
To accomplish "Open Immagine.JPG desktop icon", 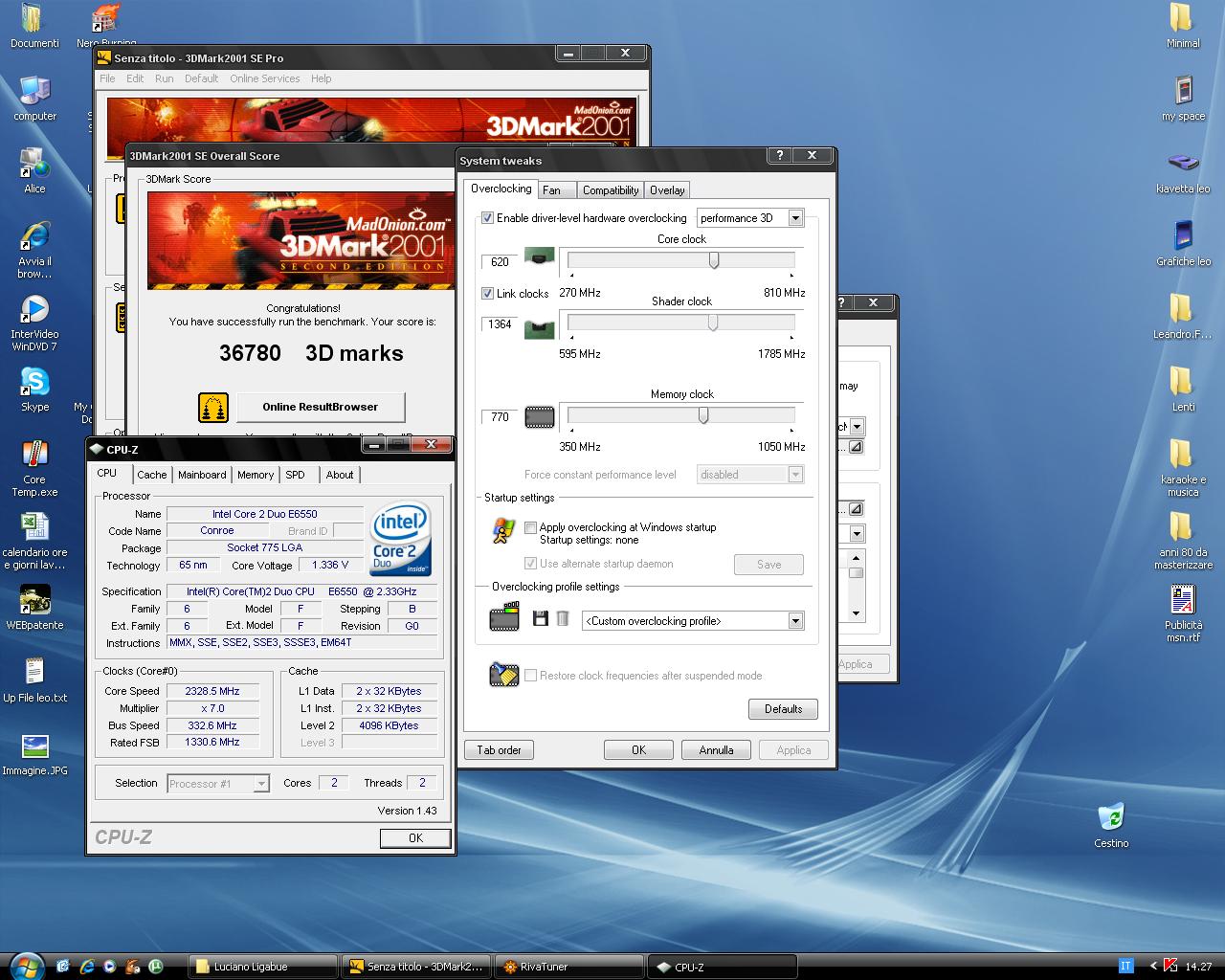I will pos(34,746).
